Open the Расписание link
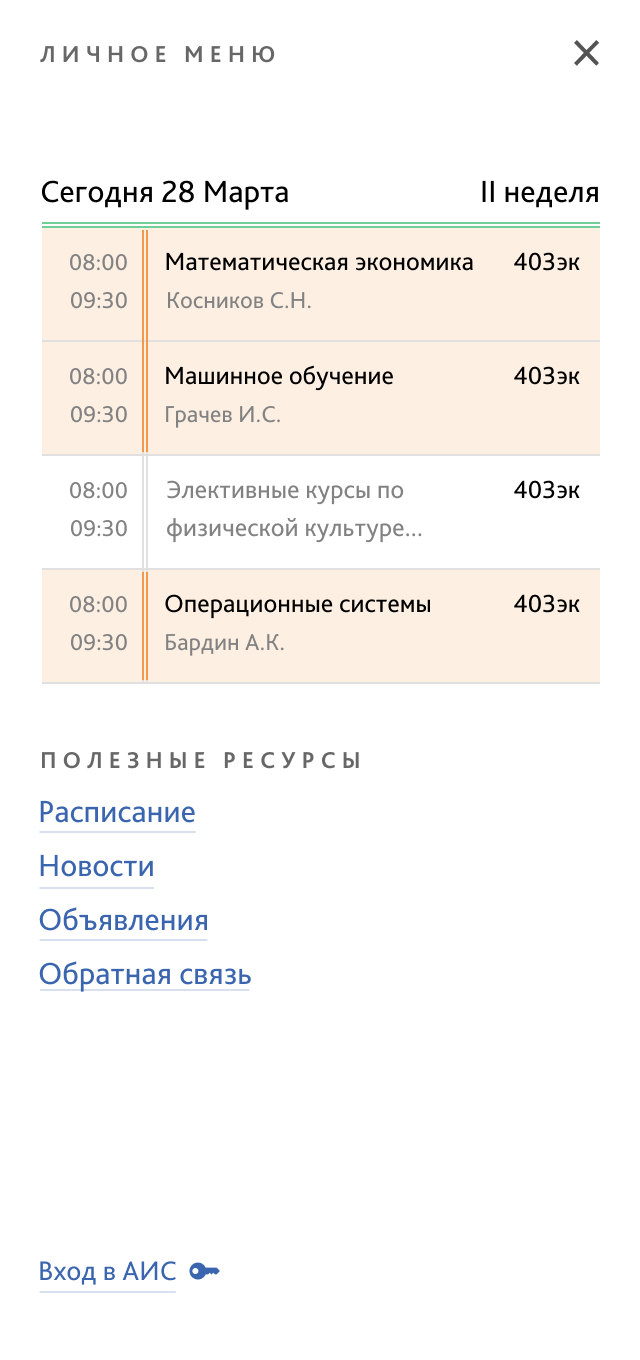640x1360 pixels. (117, 812)
